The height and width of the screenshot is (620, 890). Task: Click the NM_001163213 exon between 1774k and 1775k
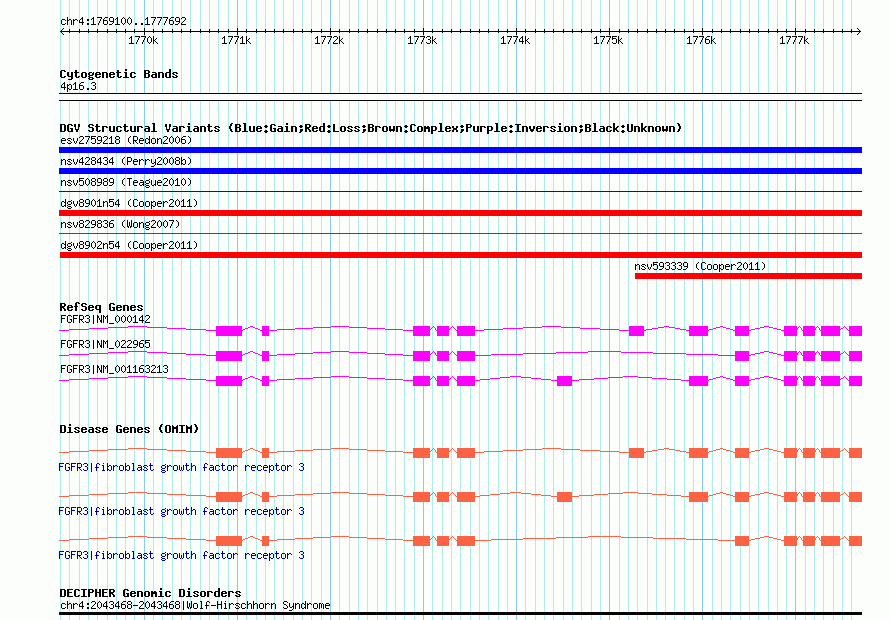[564, 381]
